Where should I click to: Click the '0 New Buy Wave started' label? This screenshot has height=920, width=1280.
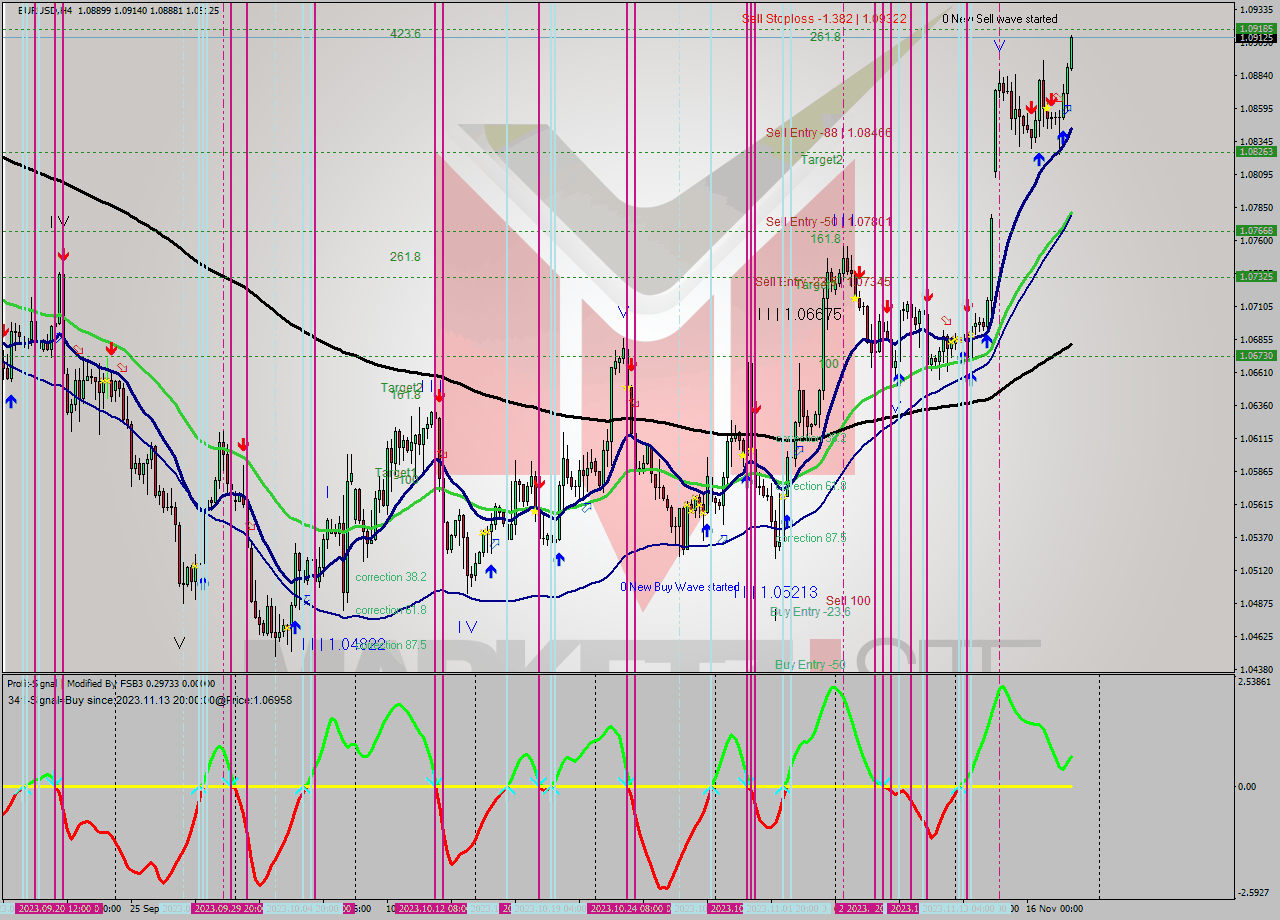tap(680, 587)
